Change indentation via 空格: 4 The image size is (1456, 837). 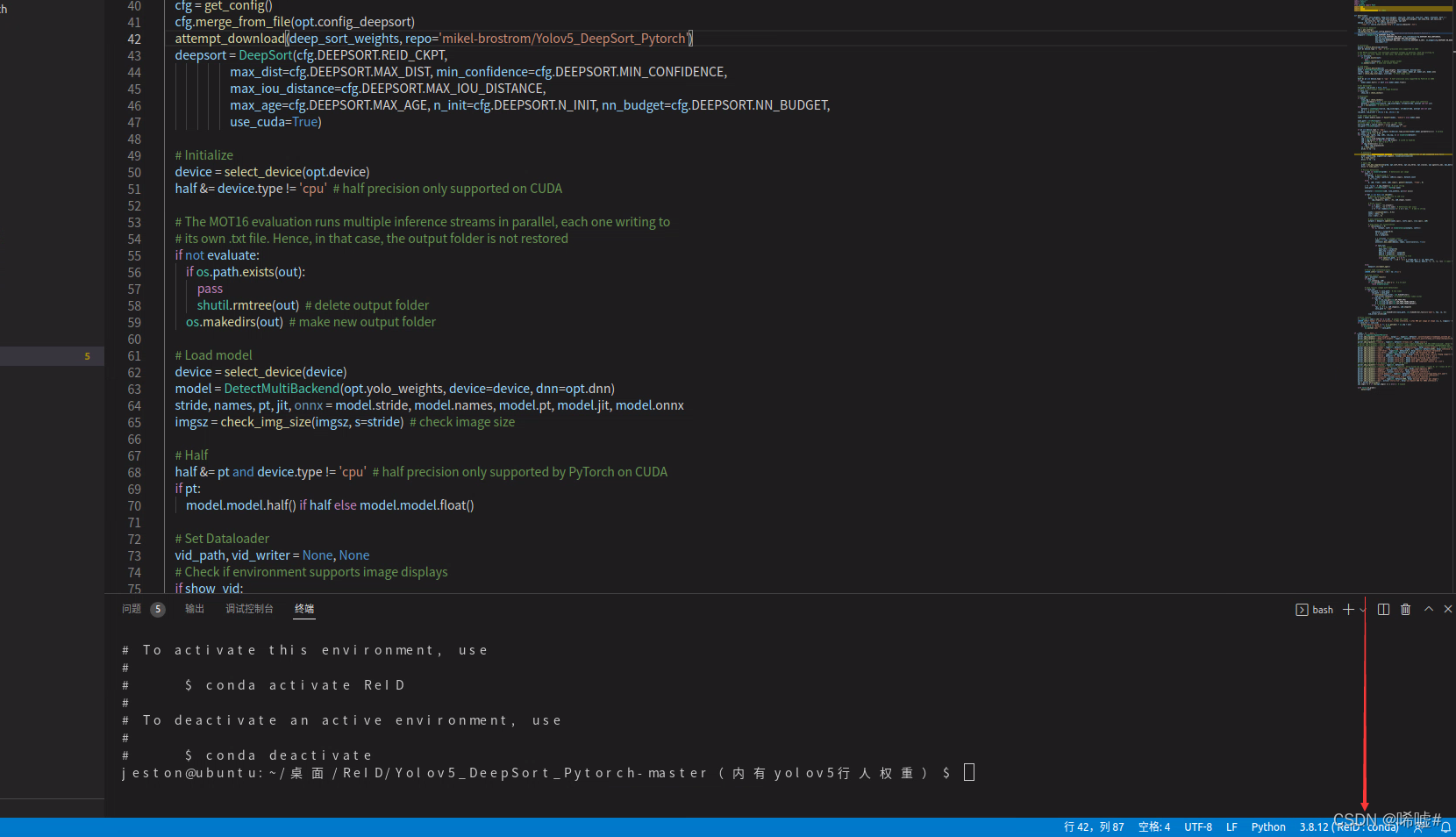tap(1154, 827)
